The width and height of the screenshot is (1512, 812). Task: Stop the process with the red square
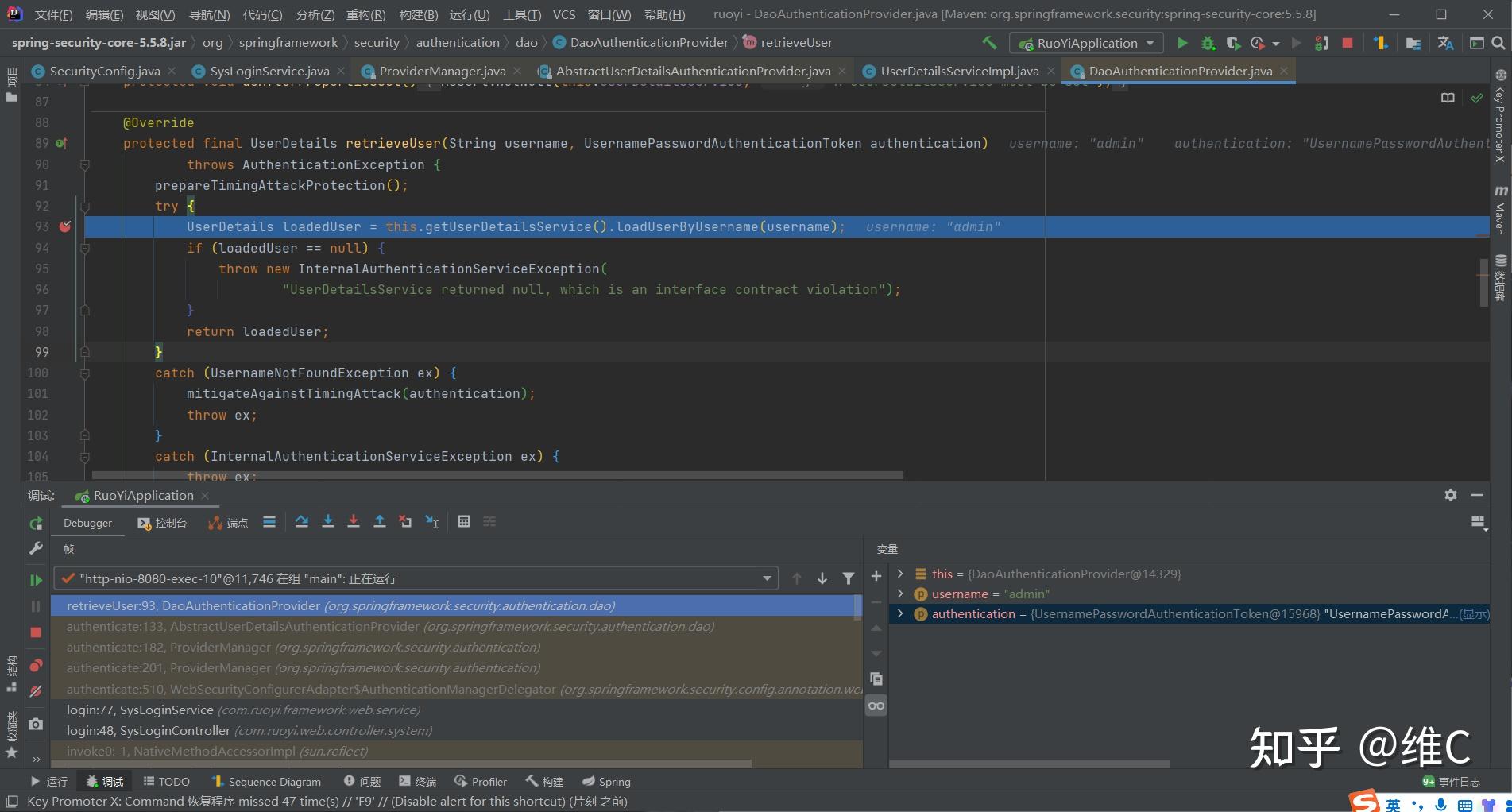pos(1348,42)
